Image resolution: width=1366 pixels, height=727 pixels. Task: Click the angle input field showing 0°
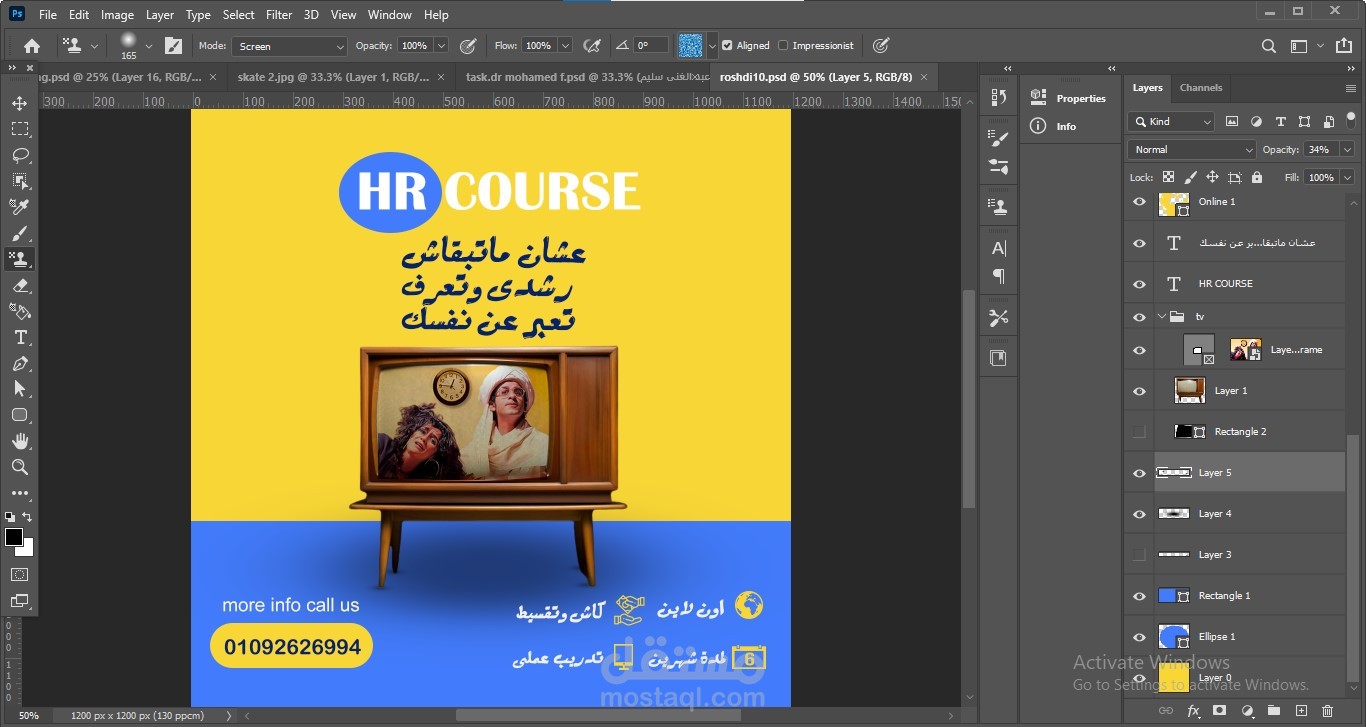tap(650, 46)
